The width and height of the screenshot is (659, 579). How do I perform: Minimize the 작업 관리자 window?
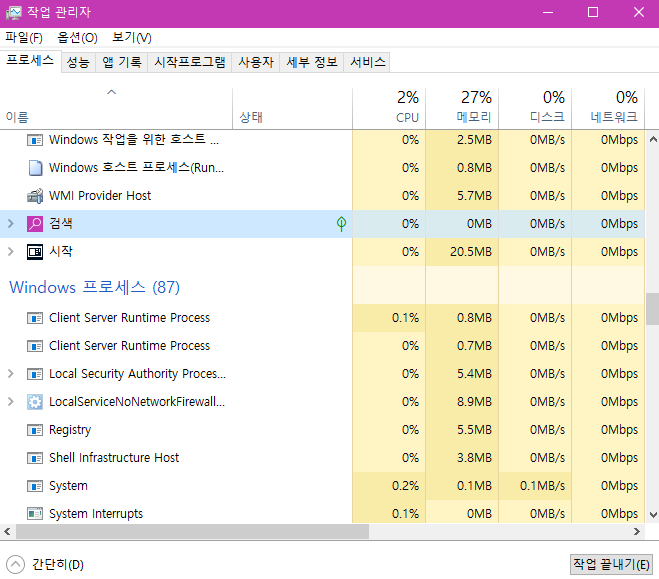coord(548,13)
